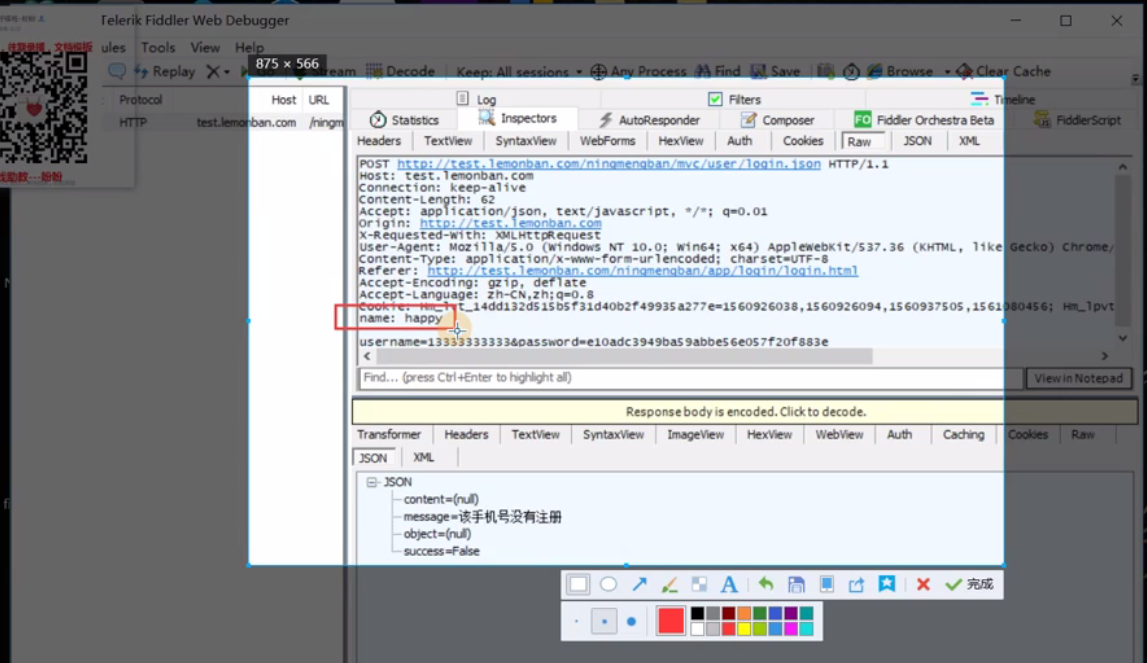Open the AutoResponder tab

[650, 120]
